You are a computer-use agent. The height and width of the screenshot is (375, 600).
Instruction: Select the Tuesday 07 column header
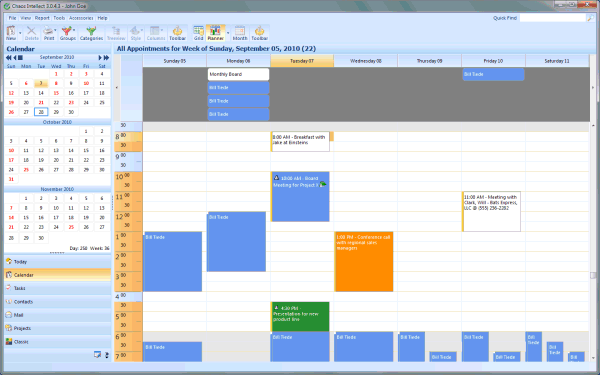(x=302, y=61)
